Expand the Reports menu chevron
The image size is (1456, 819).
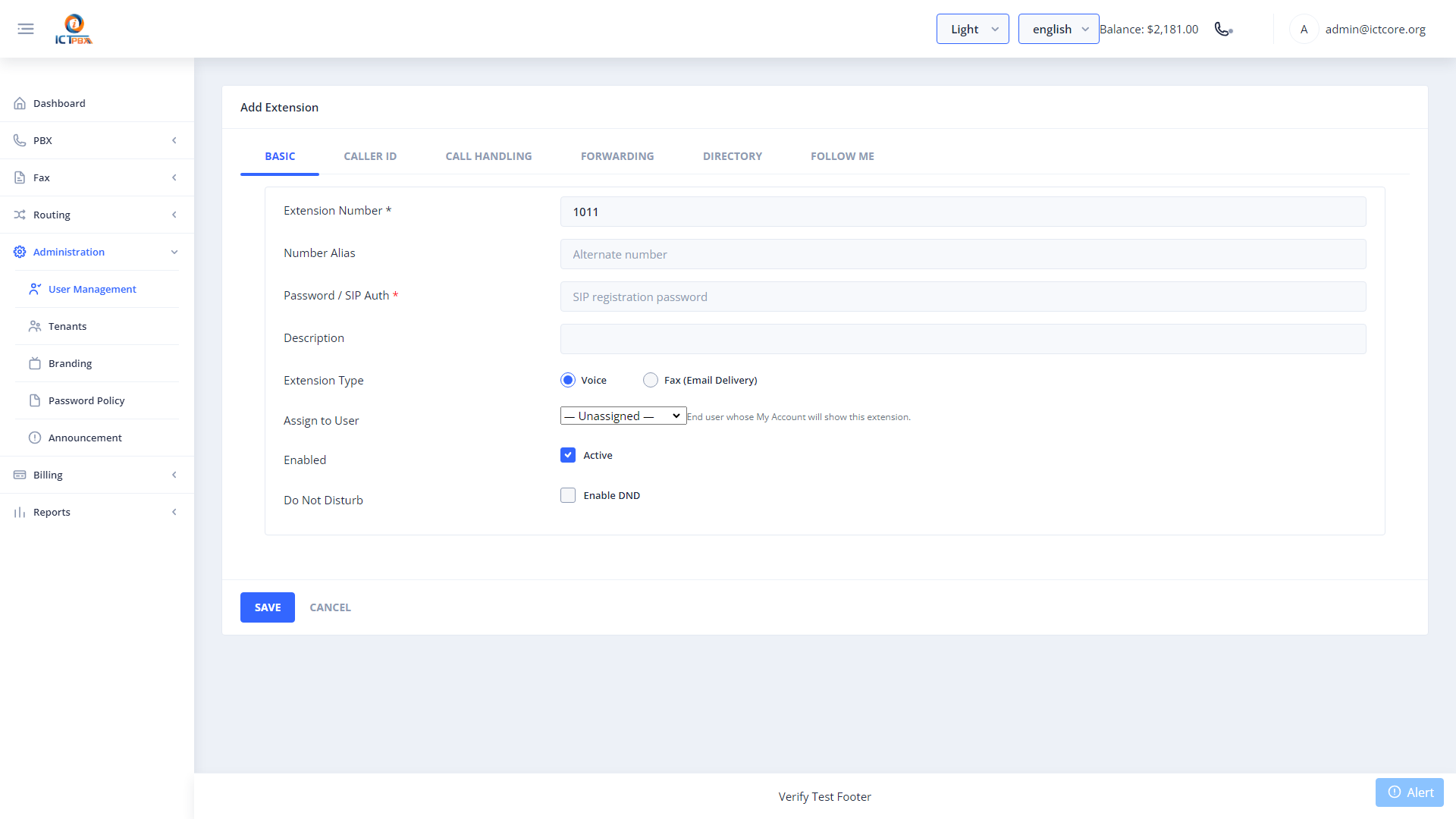[174, 512]
